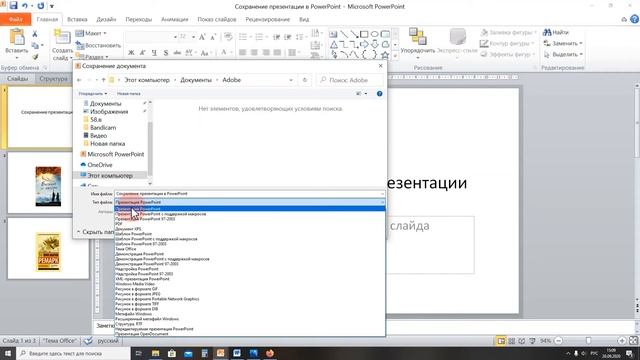This screenshot has width=640, height=360.
Task: Click the Format Painter brush icon
Action: (35, 57)
